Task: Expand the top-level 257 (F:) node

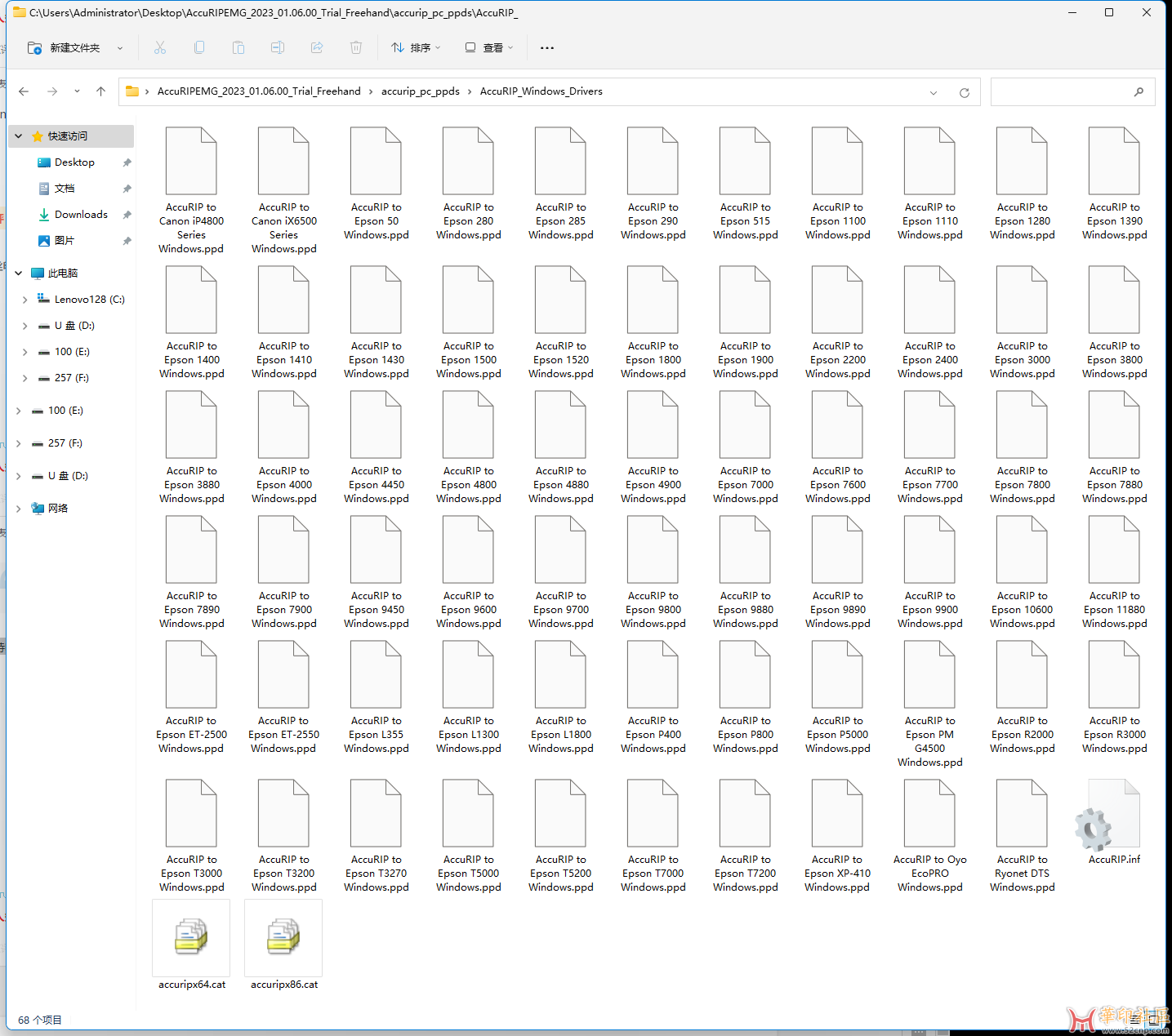Action: pos(19,443)
